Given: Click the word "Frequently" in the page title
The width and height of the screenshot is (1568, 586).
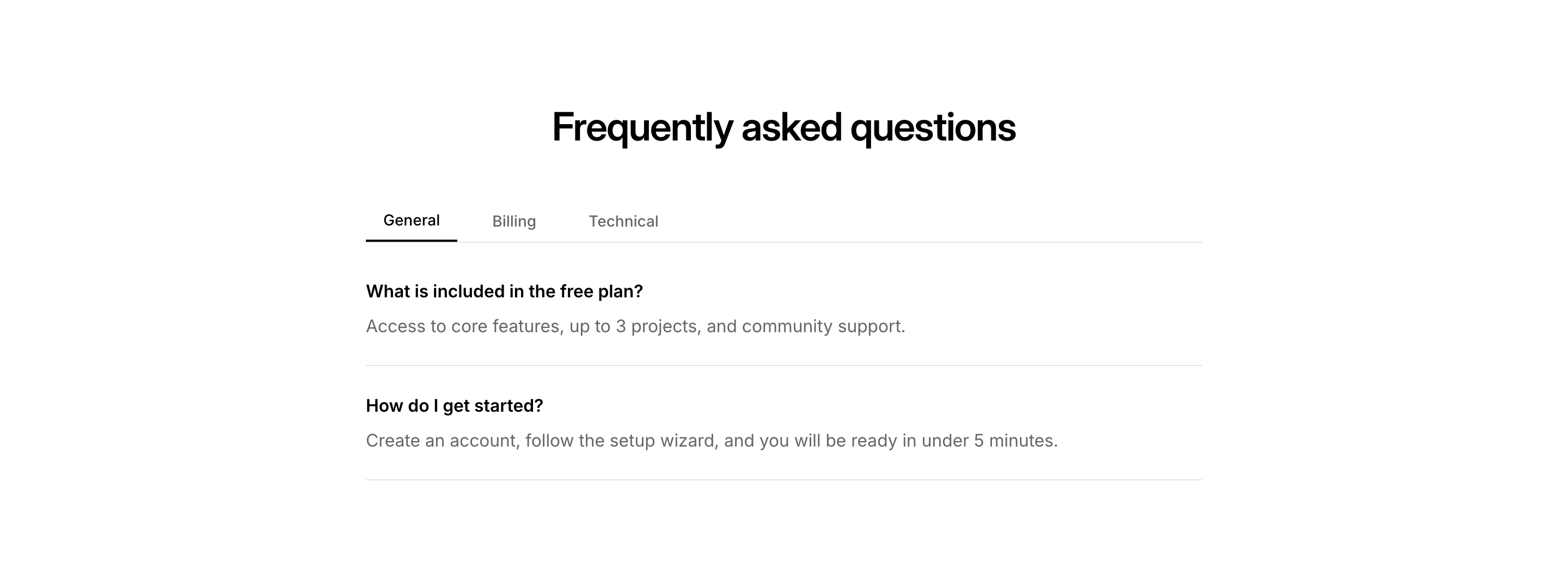Looking at the screenshot, I should click(641, 127).
